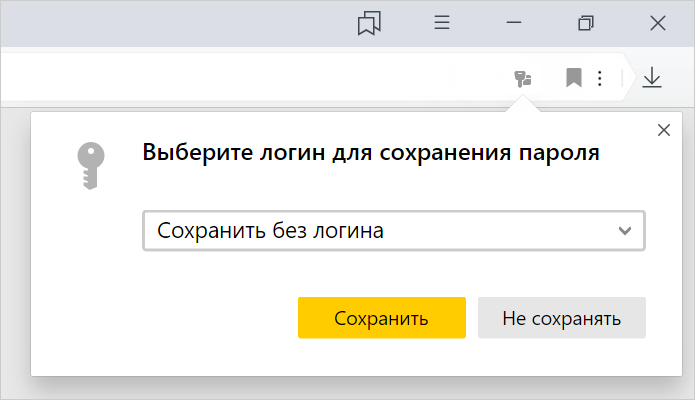Minimize the browser window

(x=514, y=23)
